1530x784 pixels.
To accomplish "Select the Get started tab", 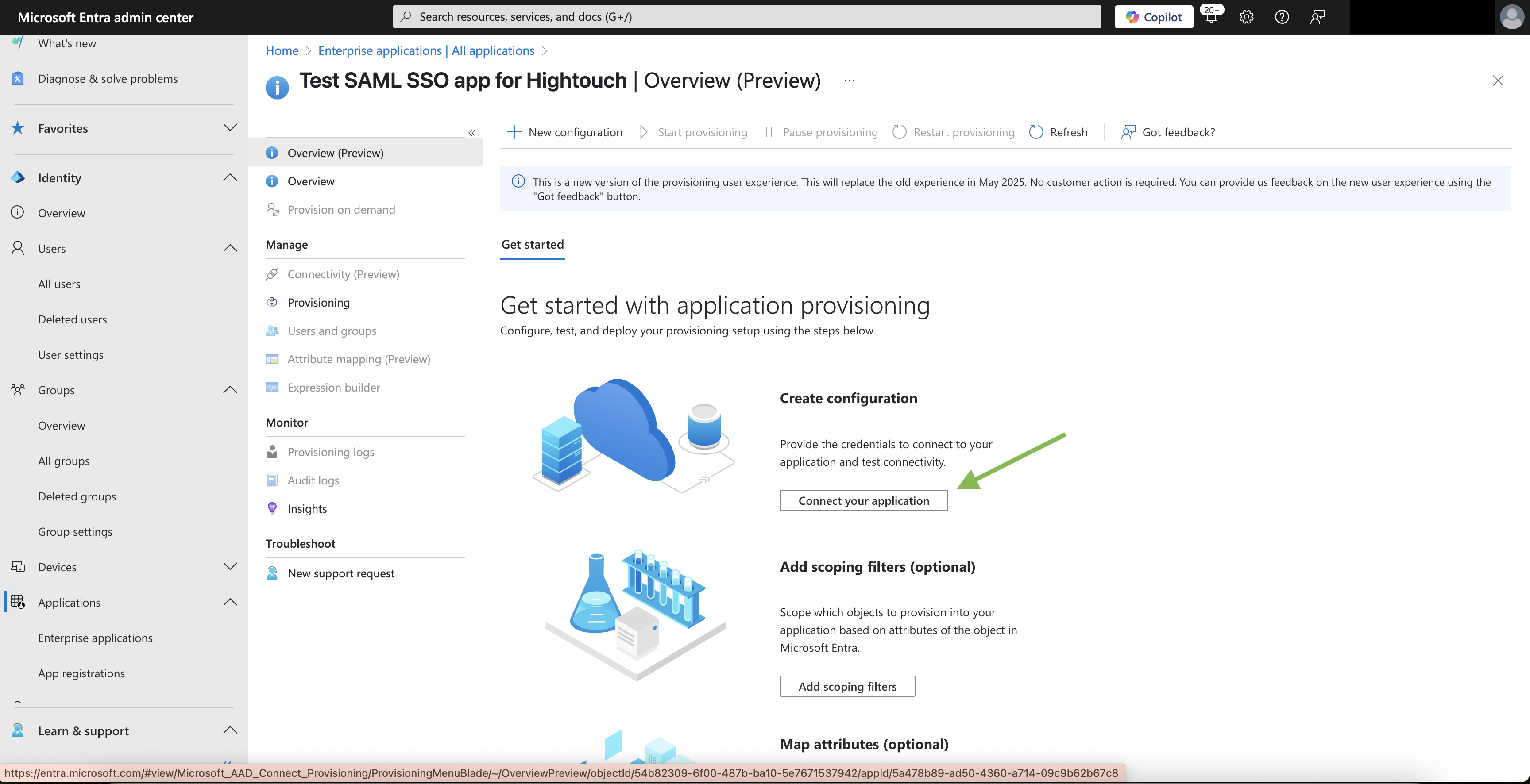I will (x=532, y=245).
